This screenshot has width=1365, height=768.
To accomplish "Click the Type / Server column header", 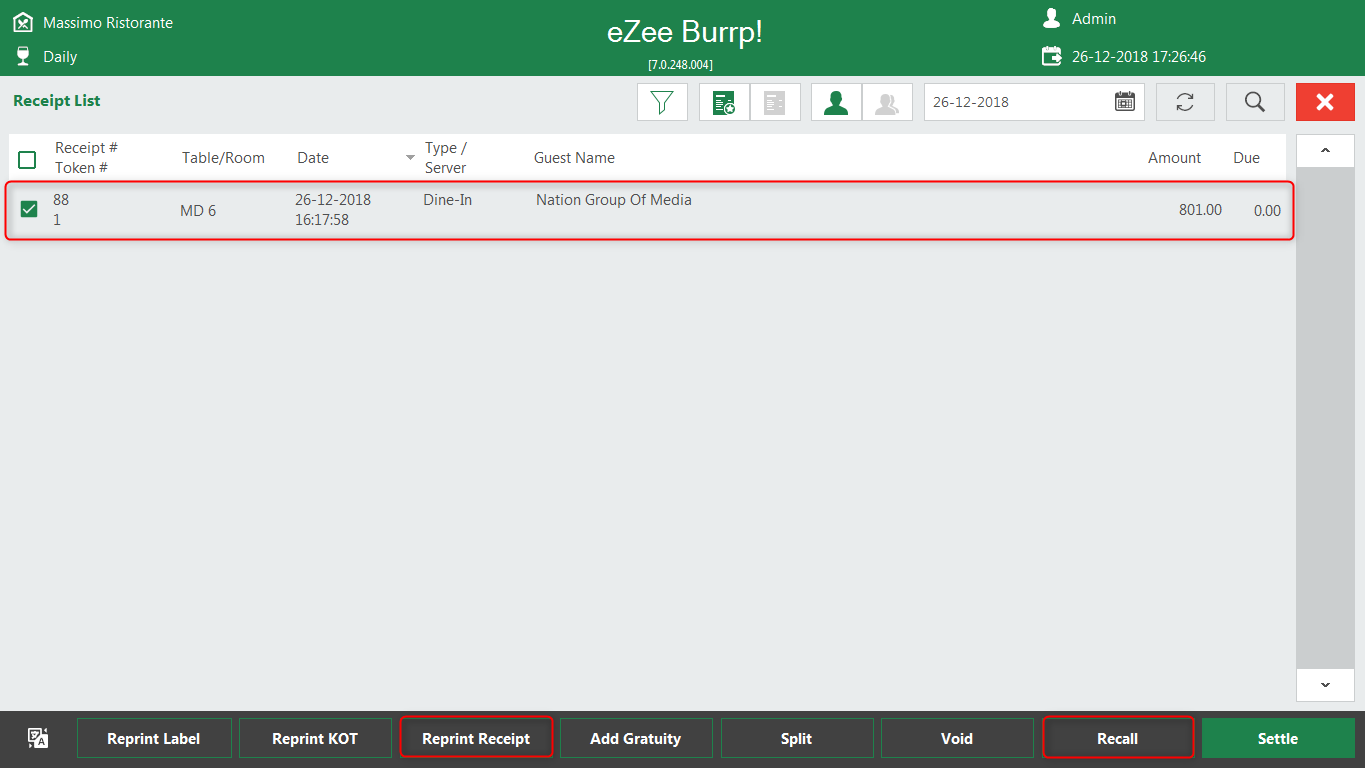I will tap(446, 158).
